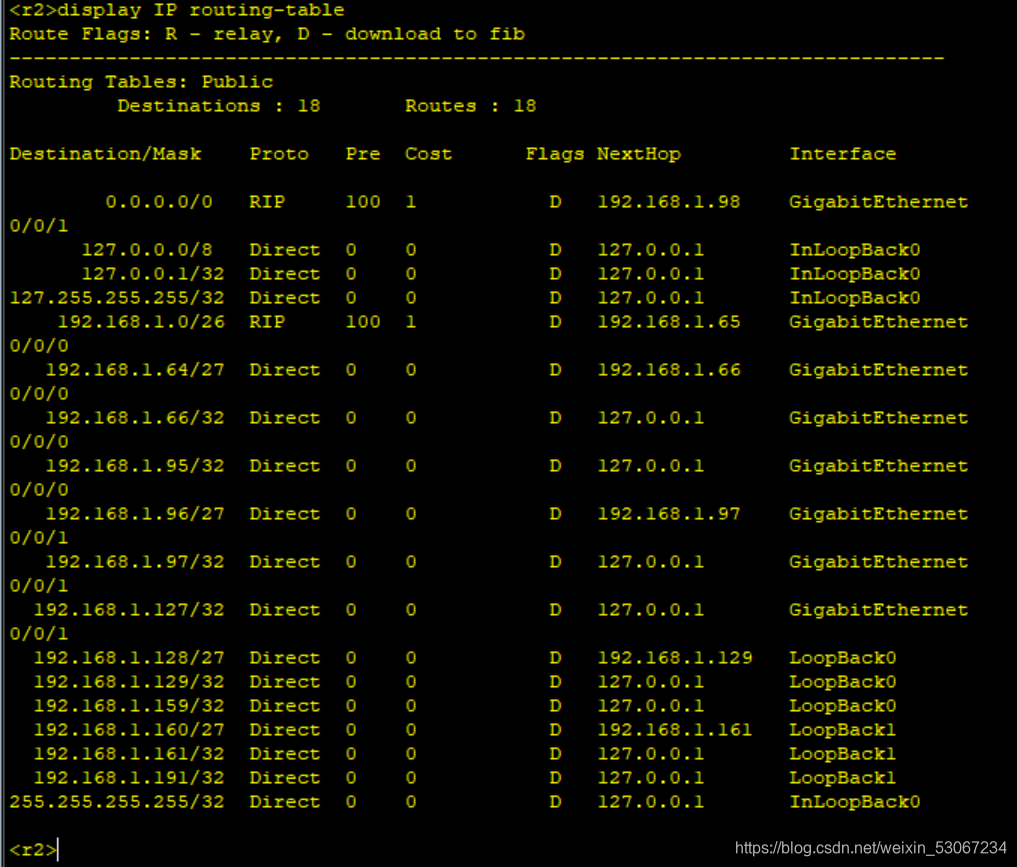Select next hop 192.168.1.161
Image resolution: width=1017 pixels, height=867 pixels.
point(675,730)
